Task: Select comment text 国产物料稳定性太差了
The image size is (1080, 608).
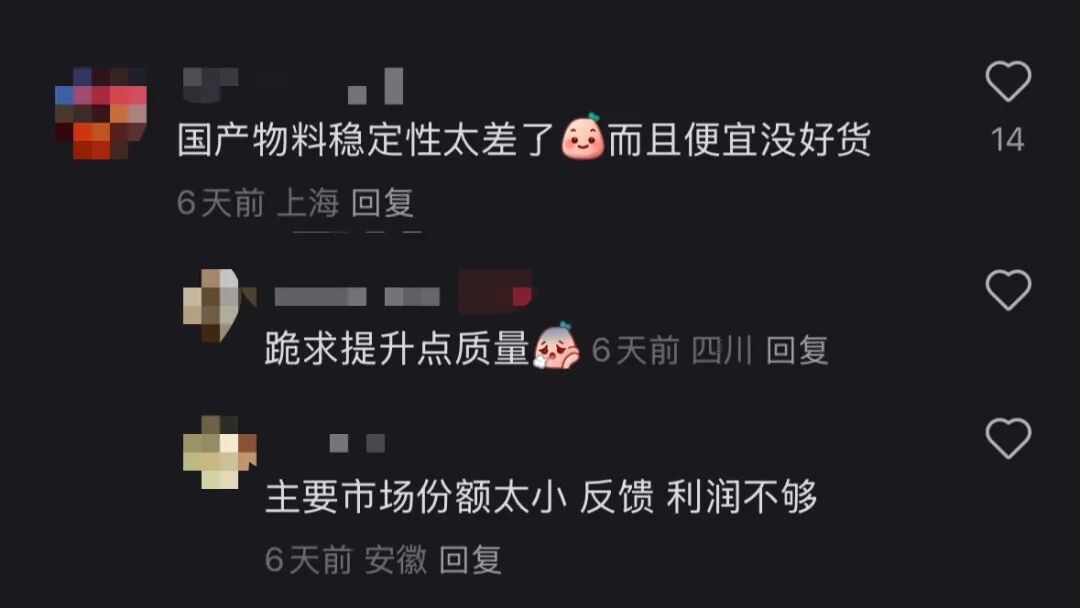Action: pyautogui.click(x=366, y=140)
